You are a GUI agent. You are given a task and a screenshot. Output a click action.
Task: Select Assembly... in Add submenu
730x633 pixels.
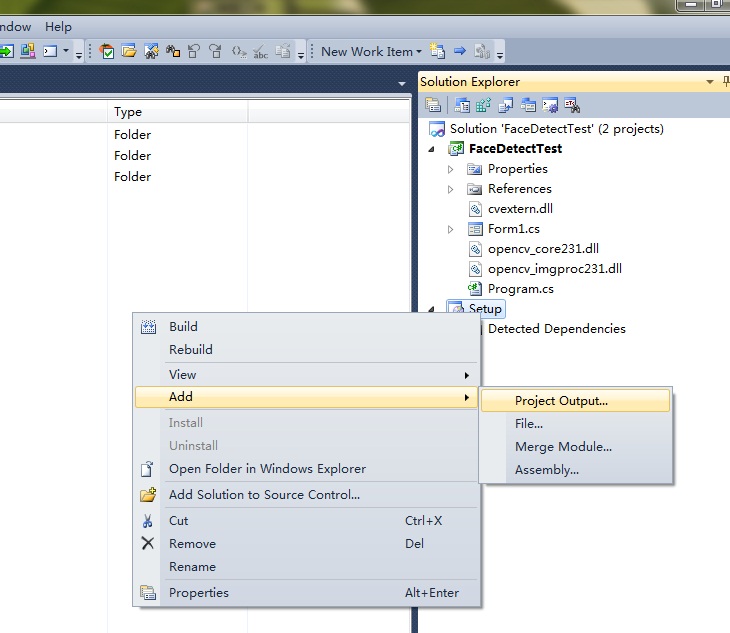tap(575, 470)
